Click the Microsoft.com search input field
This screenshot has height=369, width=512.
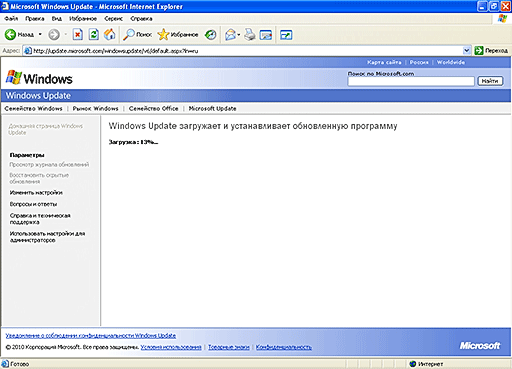coord(411,81)
